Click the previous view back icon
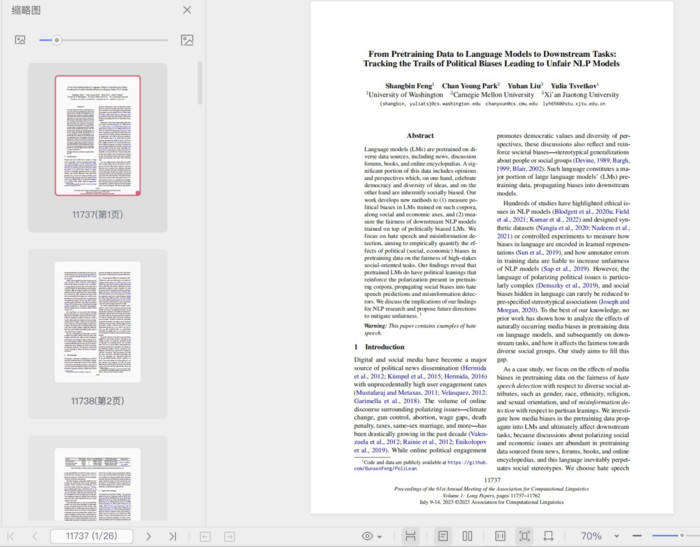This screenshot has width=700, height=547. click(x=205, y=536)
